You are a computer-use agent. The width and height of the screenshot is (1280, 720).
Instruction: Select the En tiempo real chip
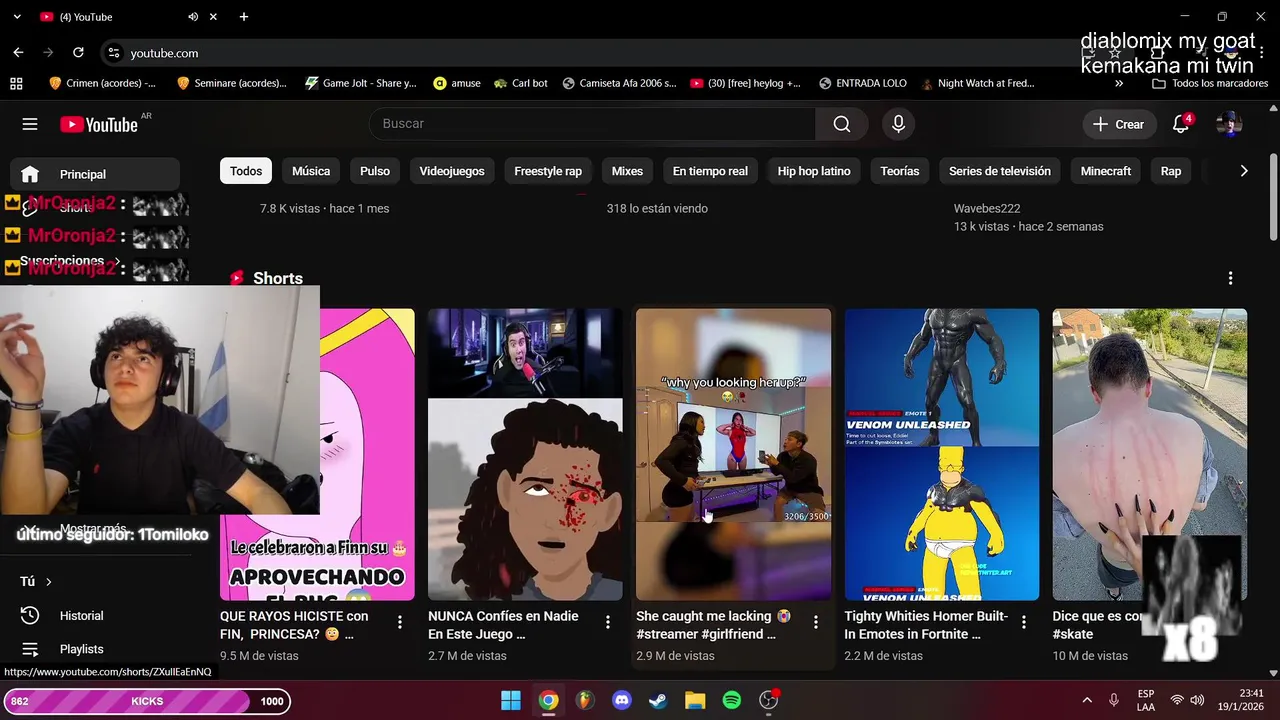click(710, 171)
